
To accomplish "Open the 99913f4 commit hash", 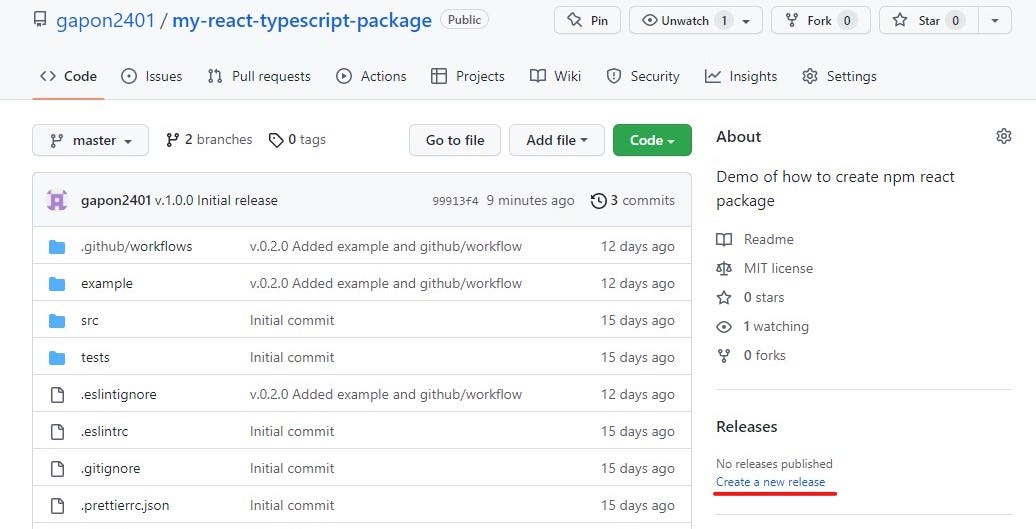I will click(455, 201).
